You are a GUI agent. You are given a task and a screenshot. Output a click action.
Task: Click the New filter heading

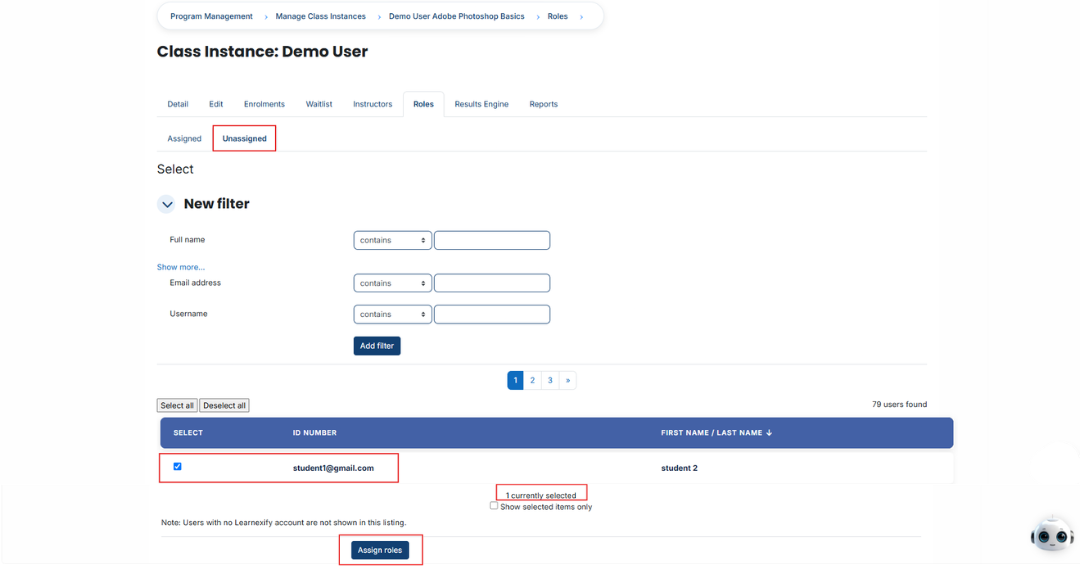[216, 204]
